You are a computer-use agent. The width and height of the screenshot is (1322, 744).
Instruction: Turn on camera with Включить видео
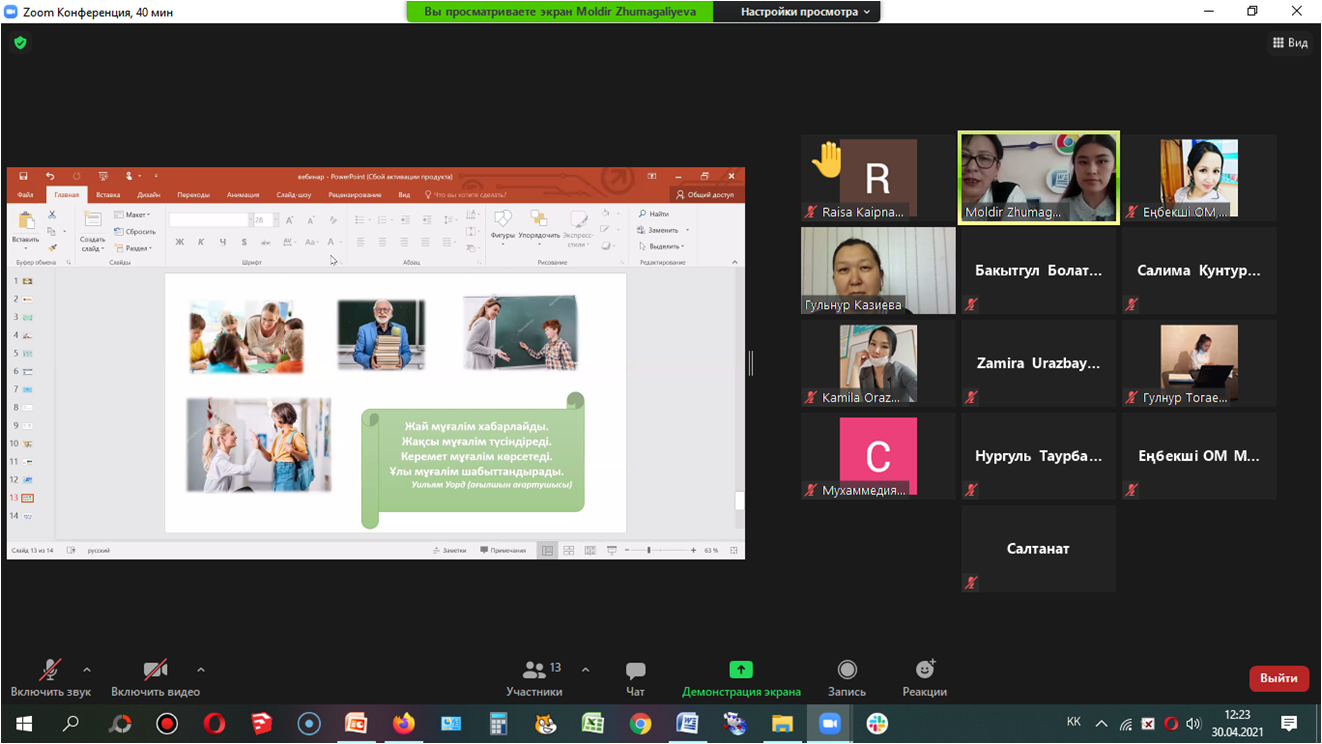[155, 677]
